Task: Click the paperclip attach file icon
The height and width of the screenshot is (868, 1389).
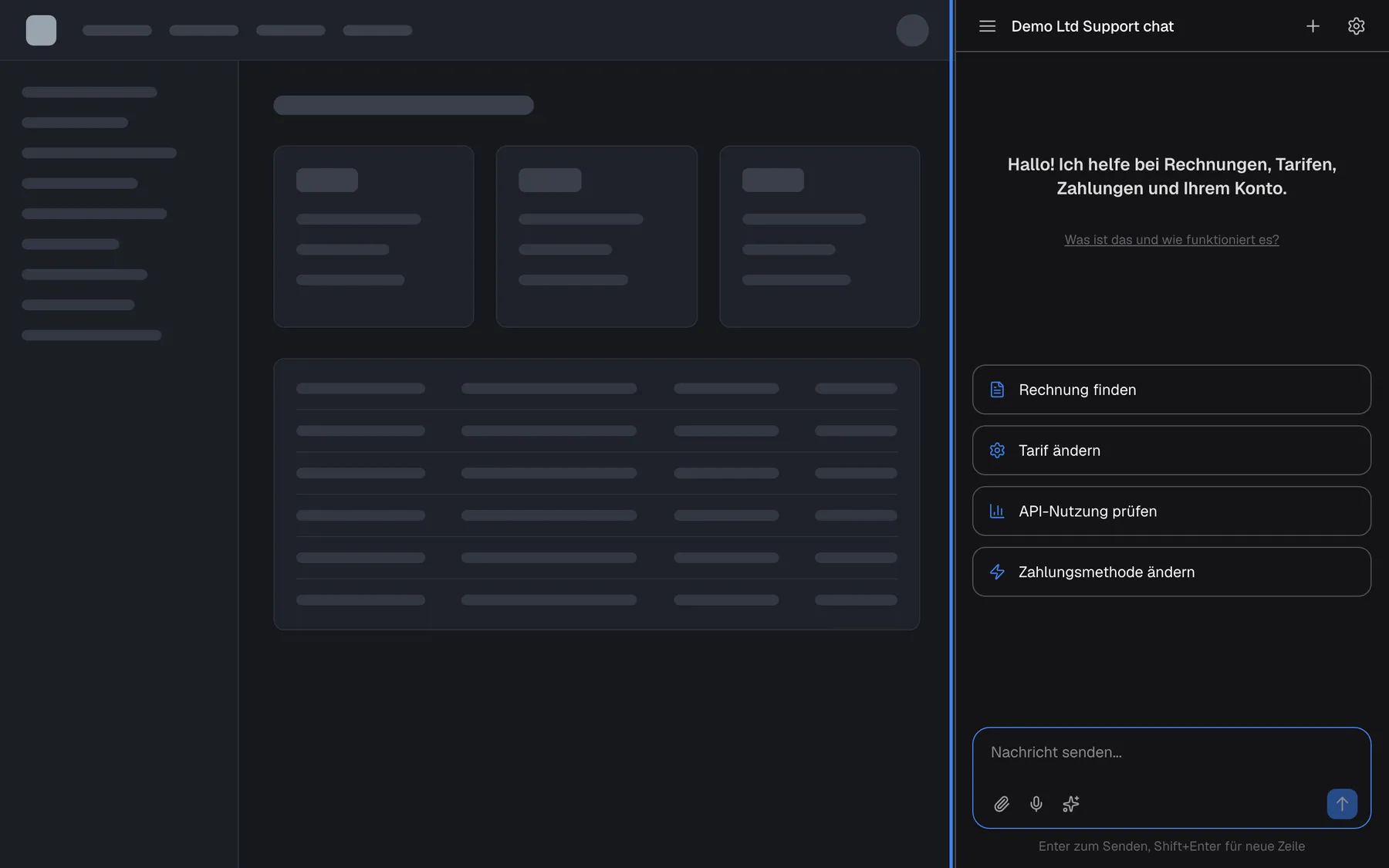Action: [x=1002, y=804]
